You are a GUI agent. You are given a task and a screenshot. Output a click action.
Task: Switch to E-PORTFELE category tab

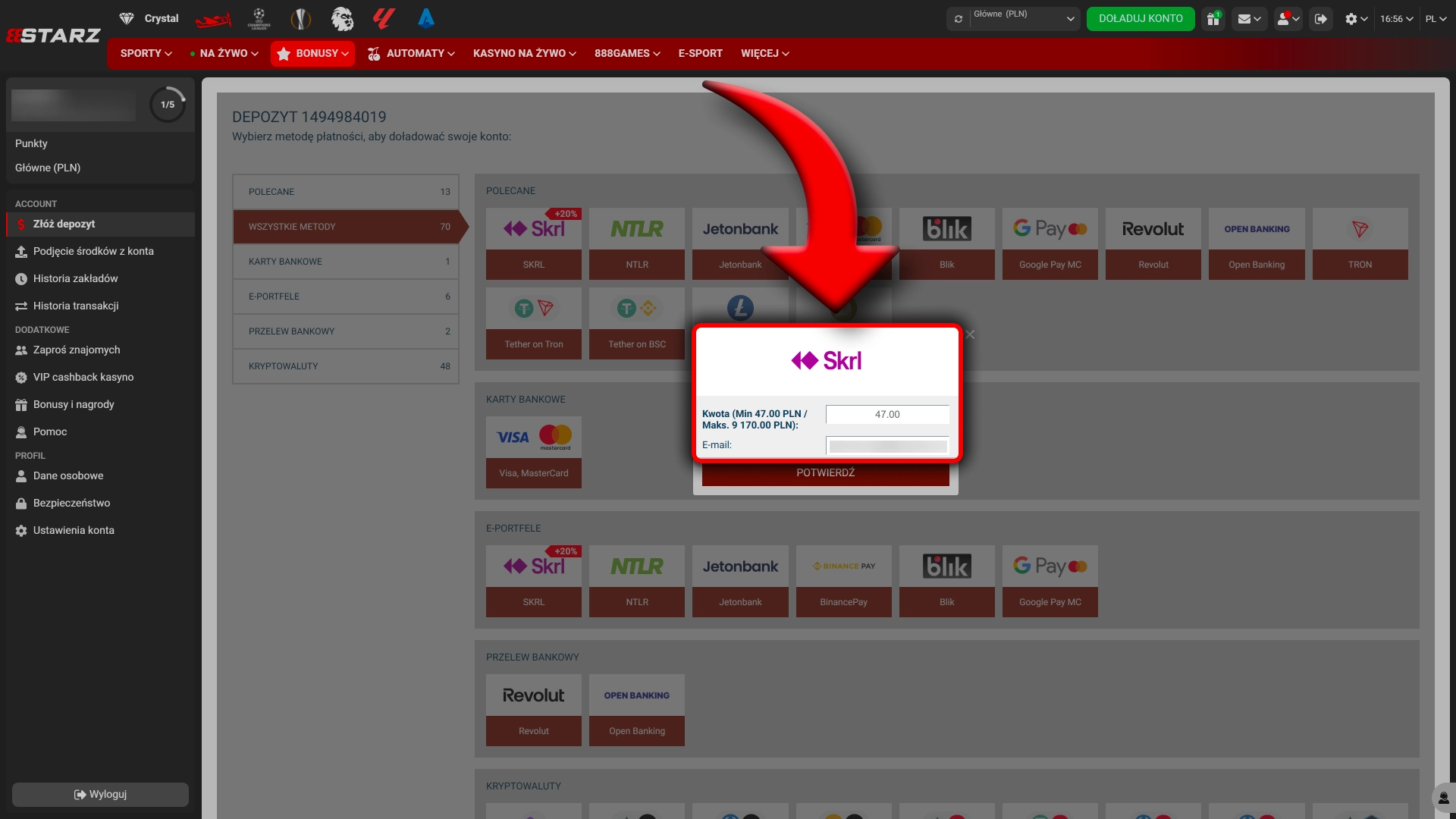pos(346,297)
